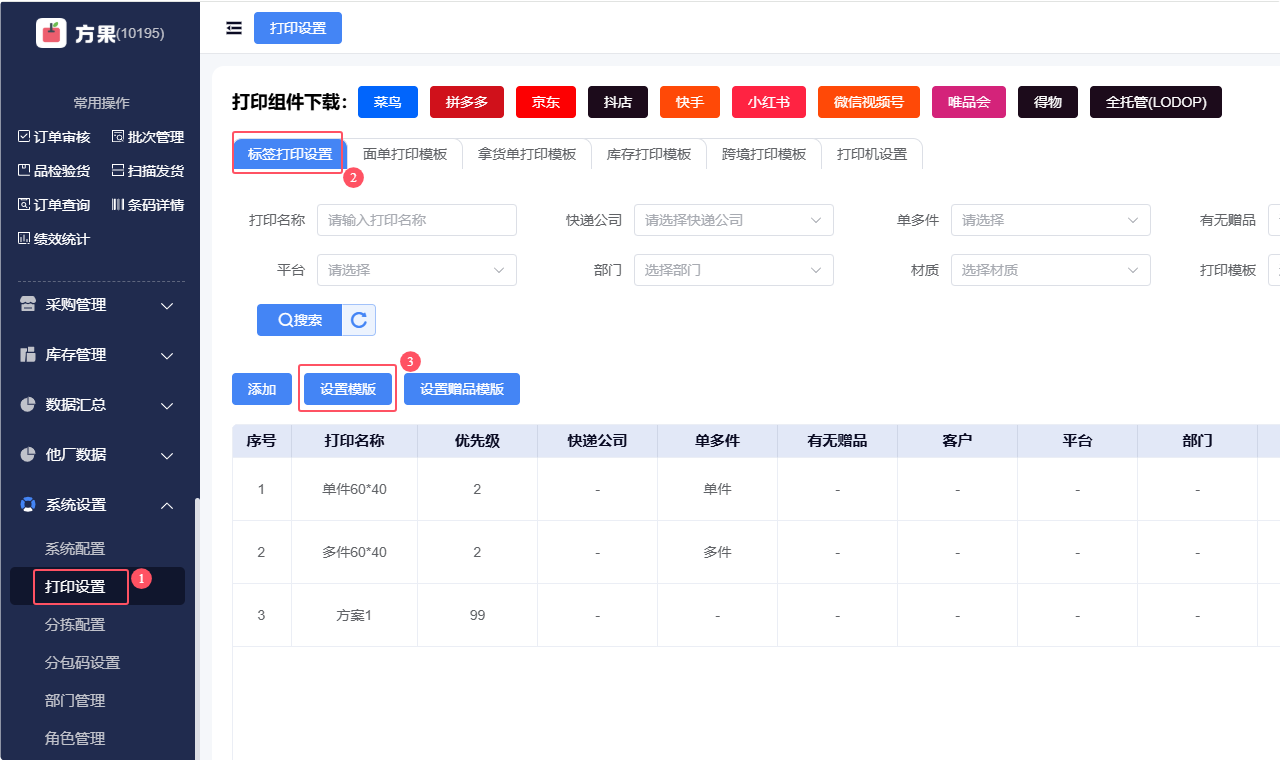Expand the 库存管理 menu chevron
1280x760 pixels.
(167, 355)
